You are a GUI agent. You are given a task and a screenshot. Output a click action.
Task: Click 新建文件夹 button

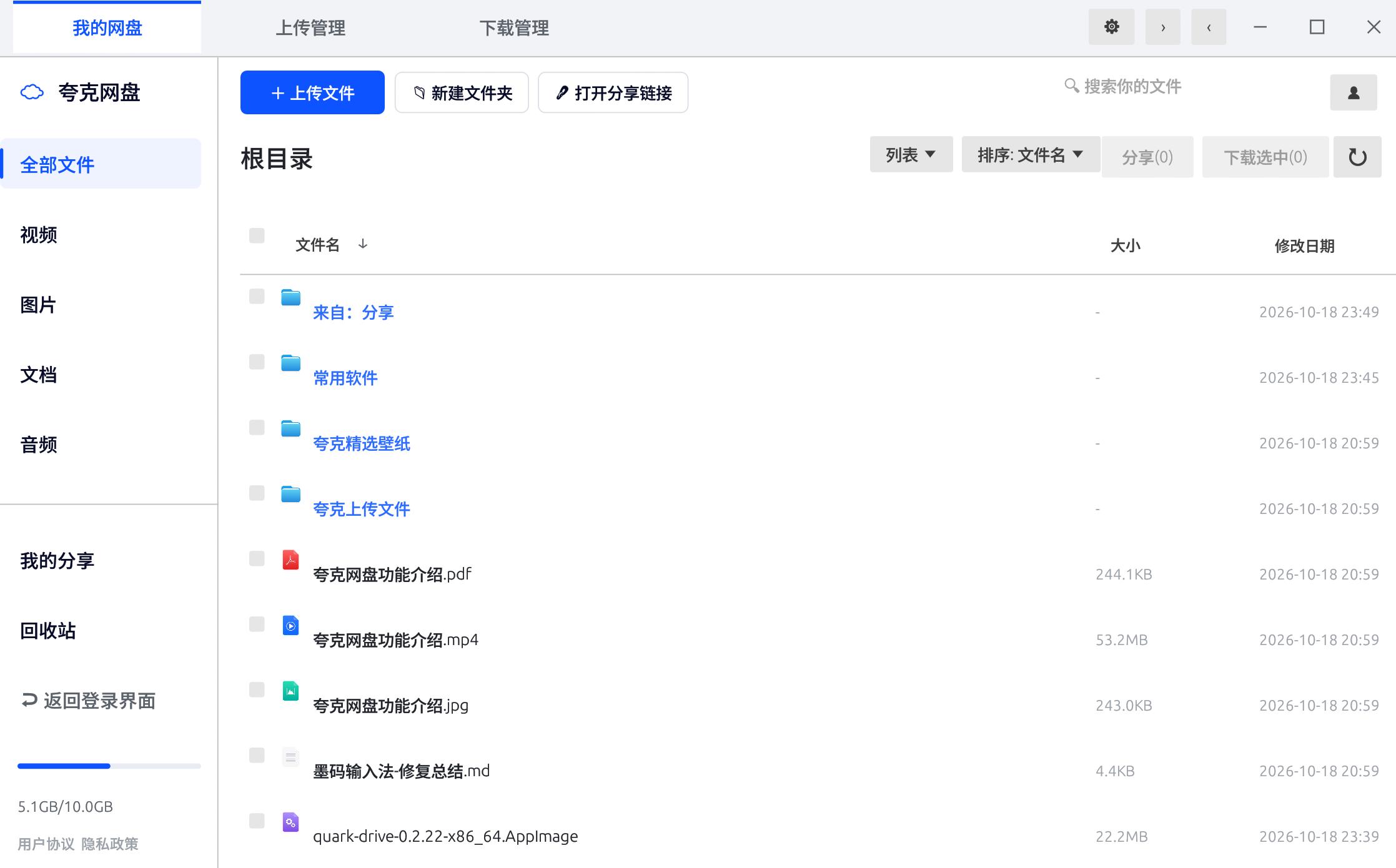462,92
